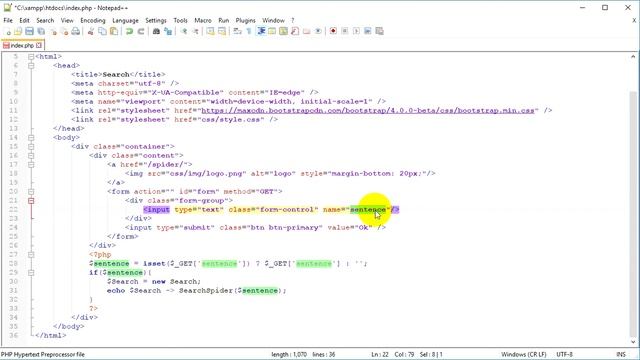Screen dimensions: 640x360
Task: Collapse the body fold marker on line 14
Action: pos(31,138)
